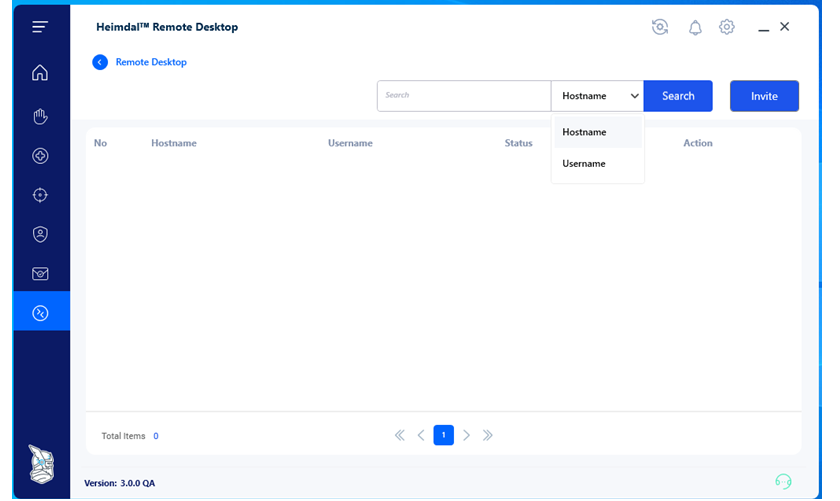Open the email security envelope icon
This screenshot has height=501, width=840.
(40, 274)
